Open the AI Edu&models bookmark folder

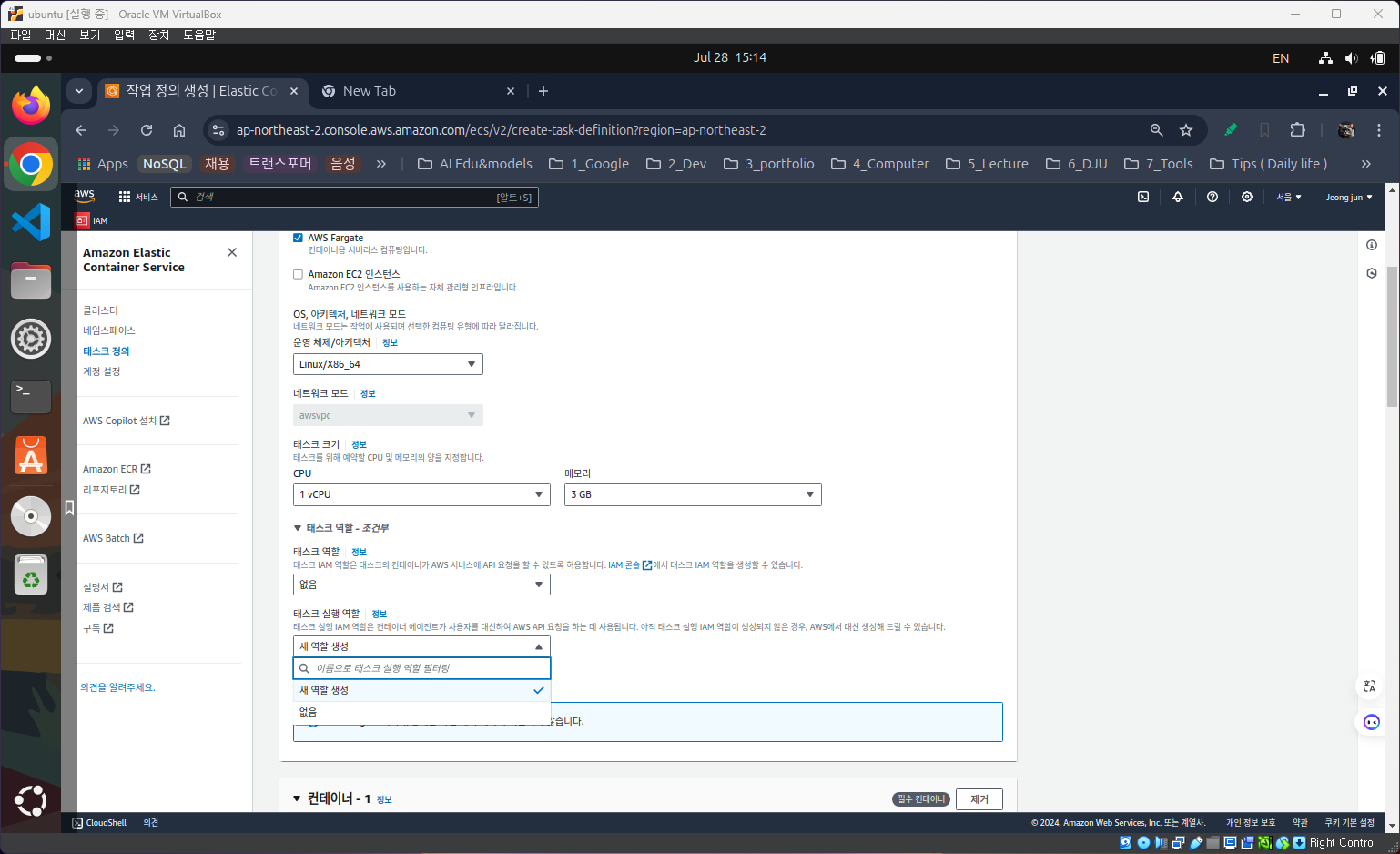tap(475, 164)
